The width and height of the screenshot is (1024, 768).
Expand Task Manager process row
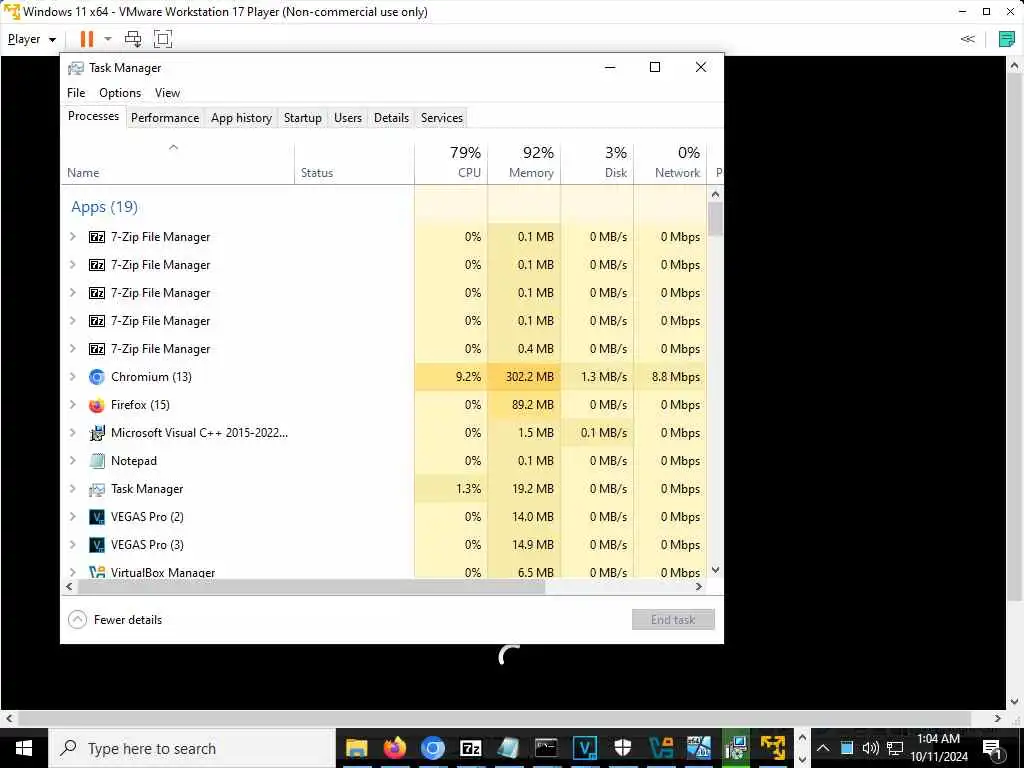tap(72, 489)
